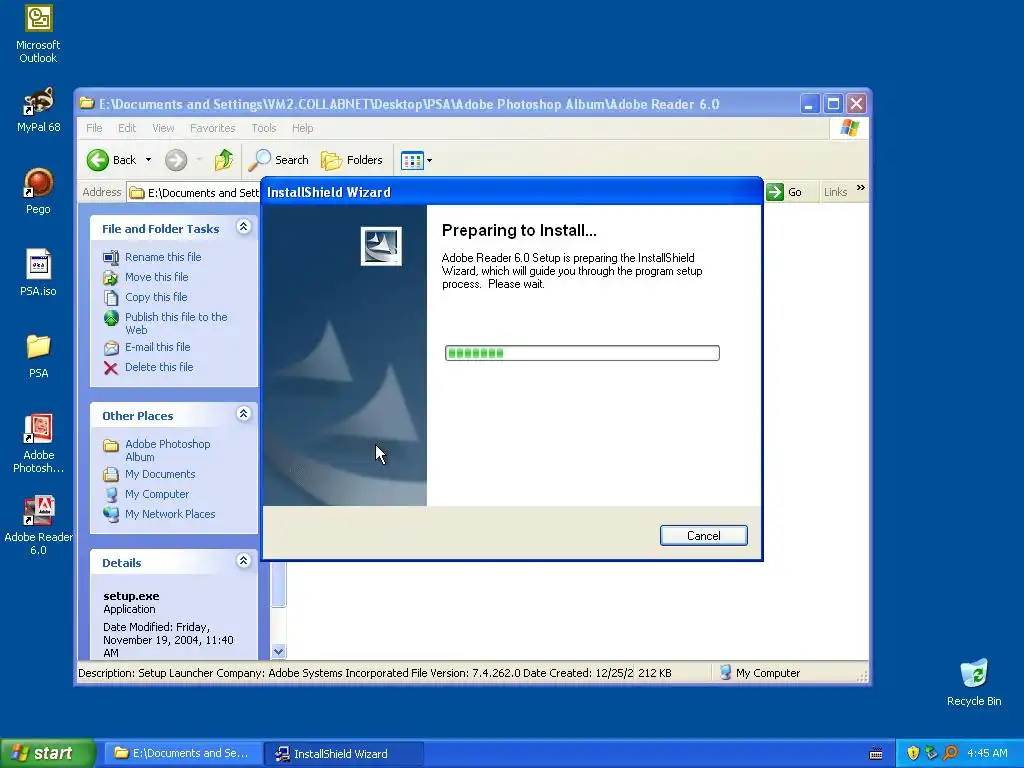
Task: Open the Tools menu in Explorer
Action: [x=264, y=128]
